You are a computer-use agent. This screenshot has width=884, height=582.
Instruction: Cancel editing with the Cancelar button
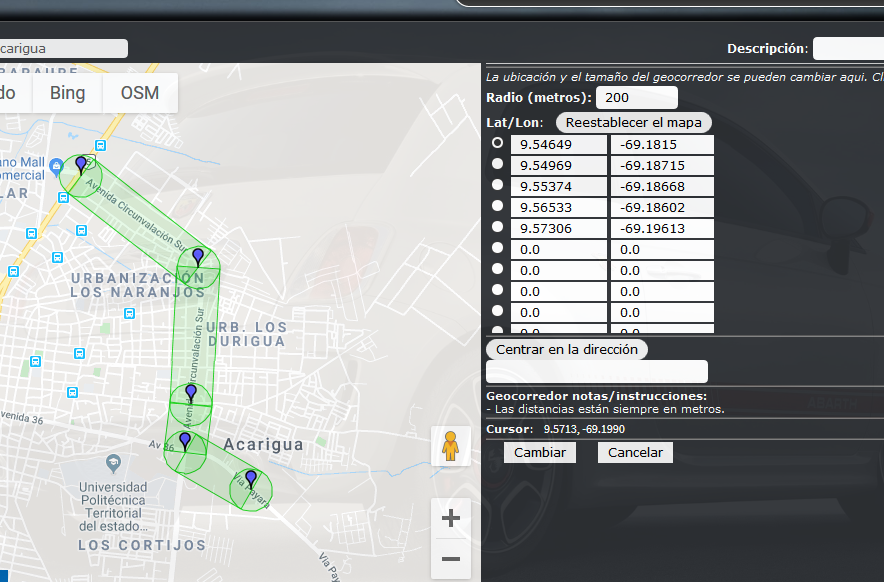pos(634,452)
